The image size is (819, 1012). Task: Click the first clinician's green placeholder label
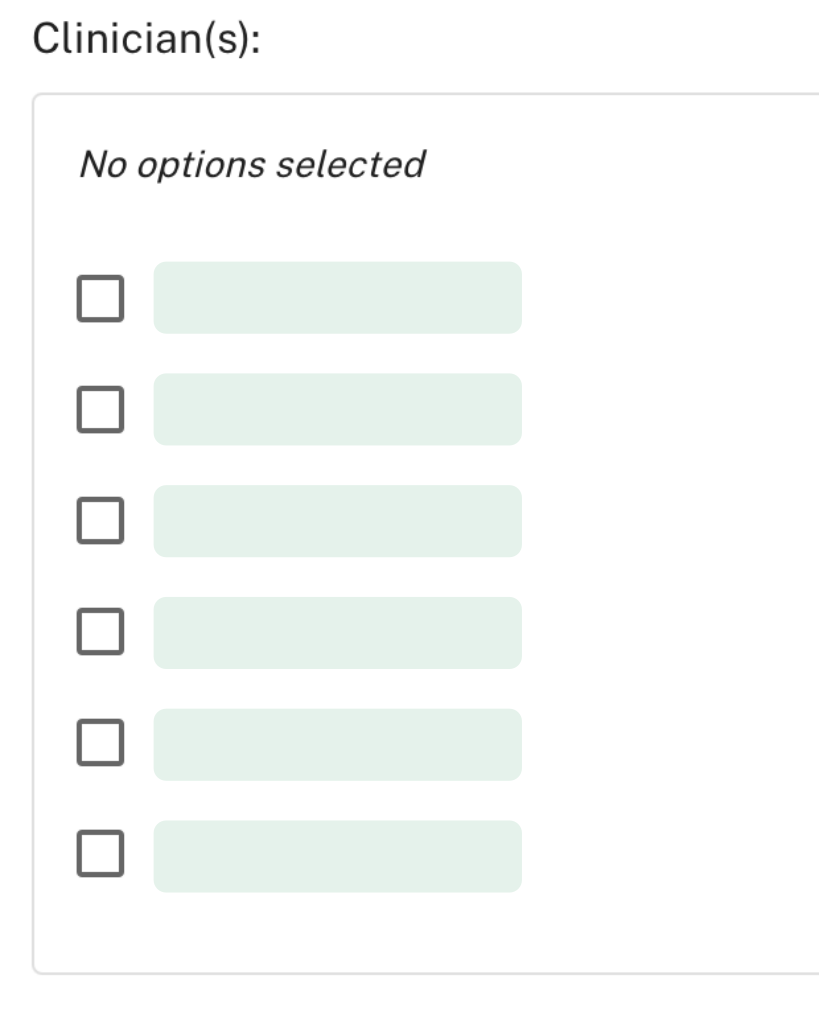pos(337,298)
